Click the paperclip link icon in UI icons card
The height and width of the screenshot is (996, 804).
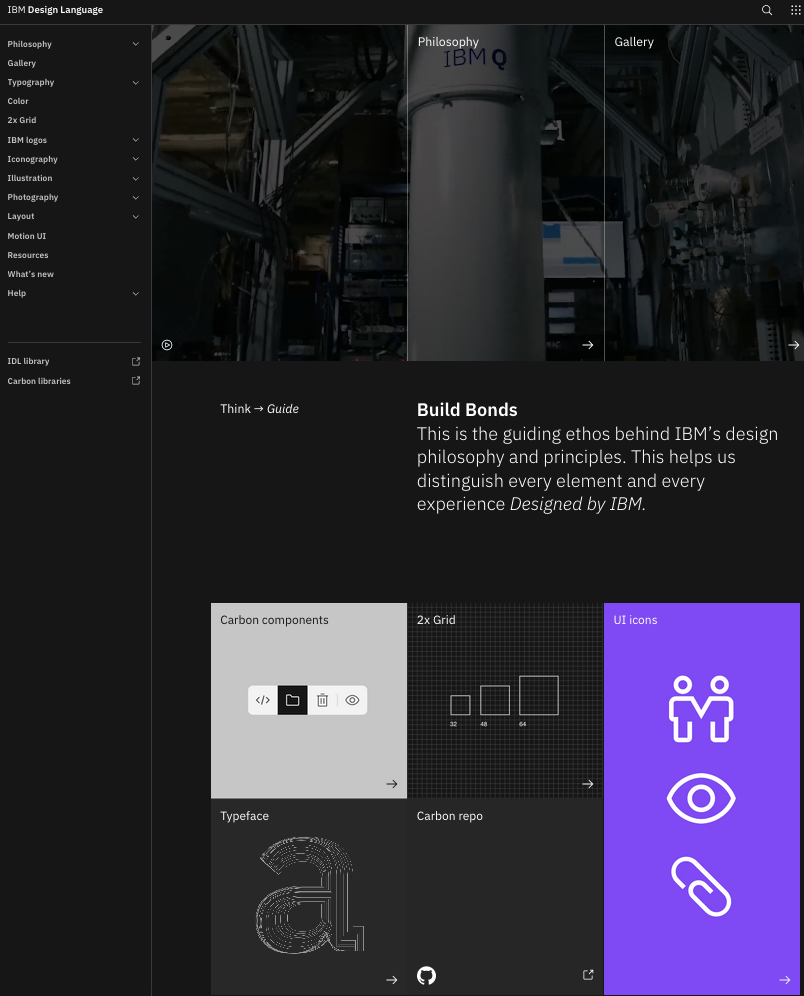coord(701,887)
